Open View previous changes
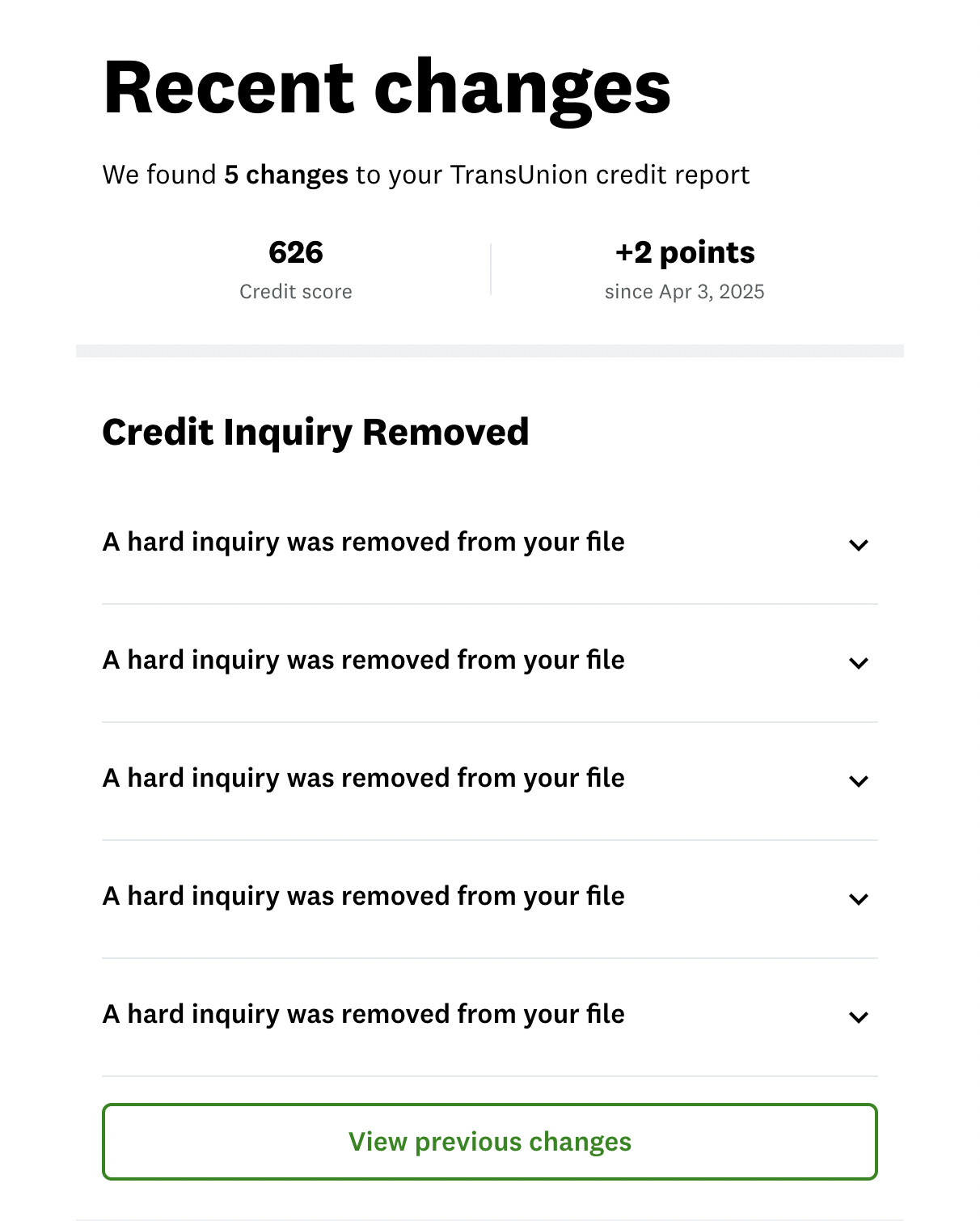 point(489,1142)
